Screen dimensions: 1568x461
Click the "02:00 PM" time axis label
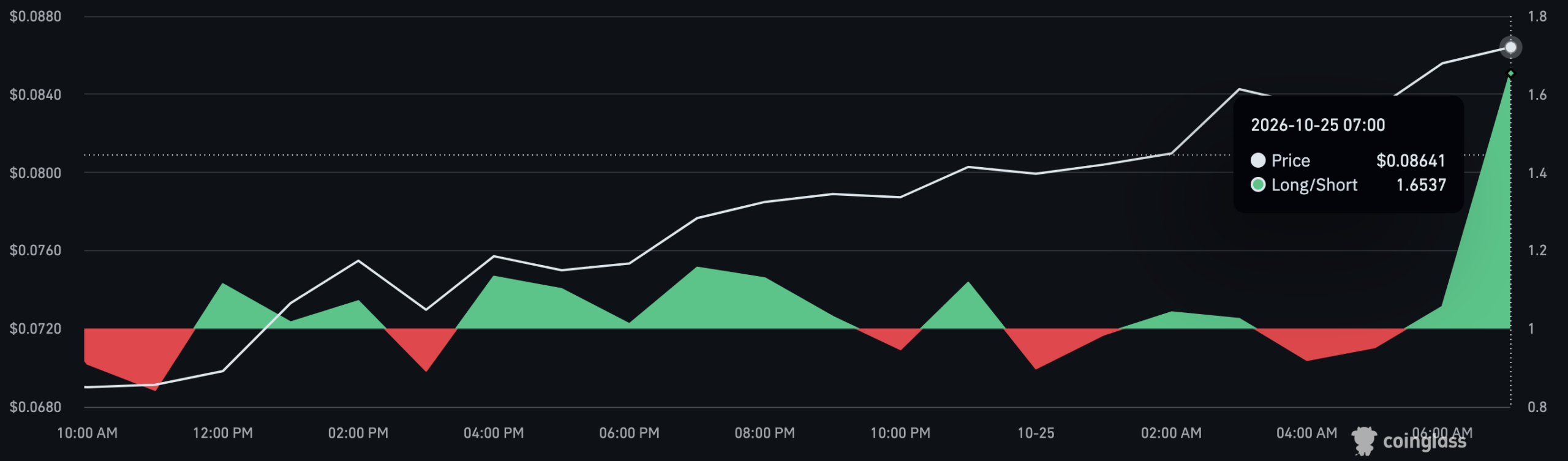(x=358, y=433)
